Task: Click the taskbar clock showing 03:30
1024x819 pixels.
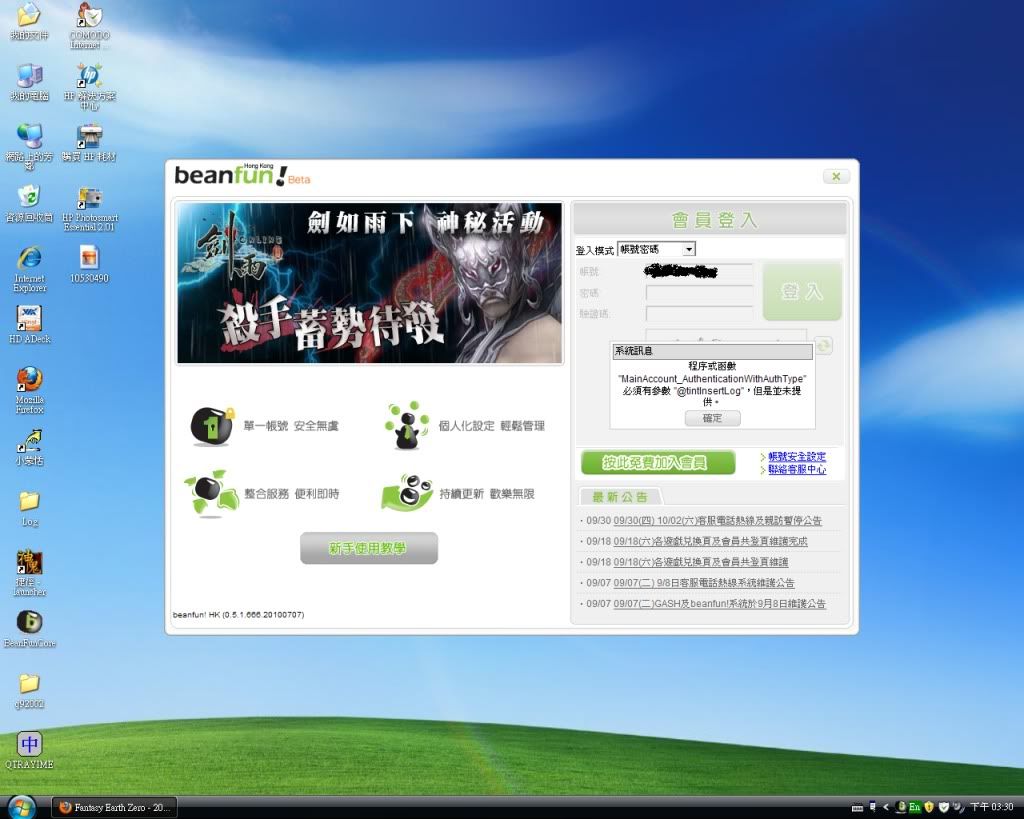Action: click(x=991, y=807)
